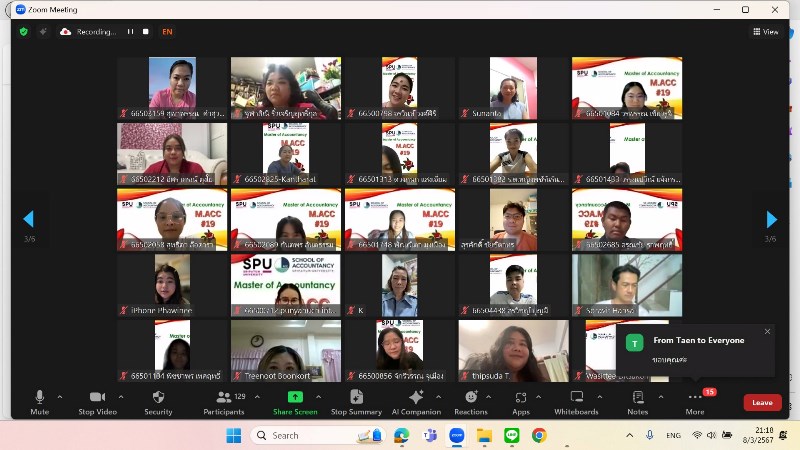The height and width of the screenshot is (450, 800).
Task: Click the tray microphone icon
Action: coord(649,435)
